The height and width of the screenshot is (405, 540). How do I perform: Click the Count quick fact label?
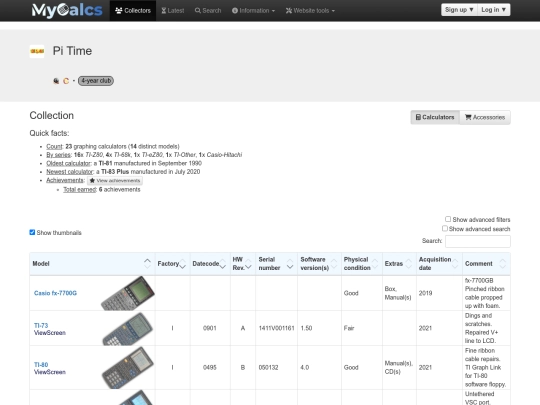click(x=54, y=146)
